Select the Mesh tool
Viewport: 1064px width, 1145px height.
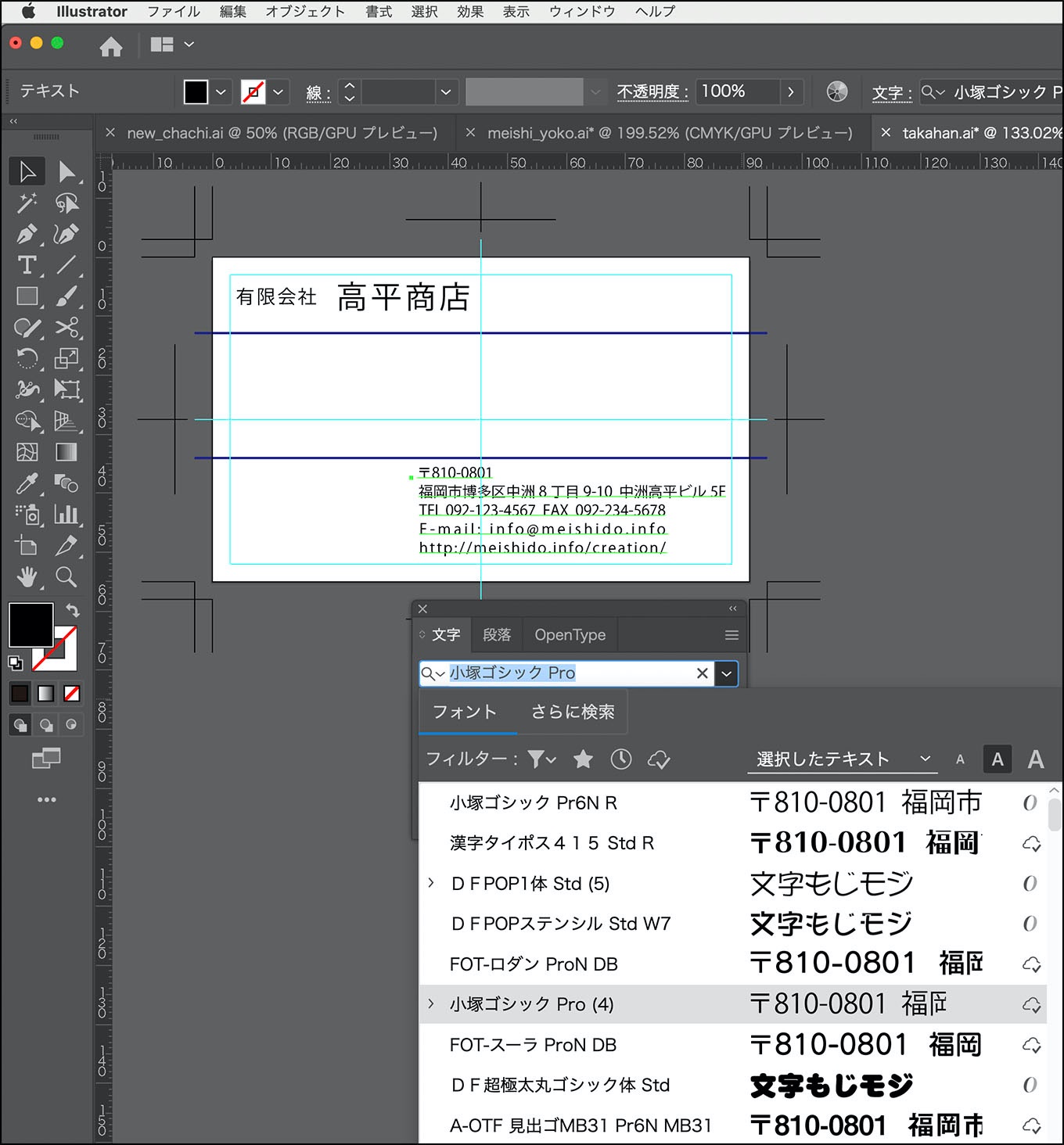(27, 452)
